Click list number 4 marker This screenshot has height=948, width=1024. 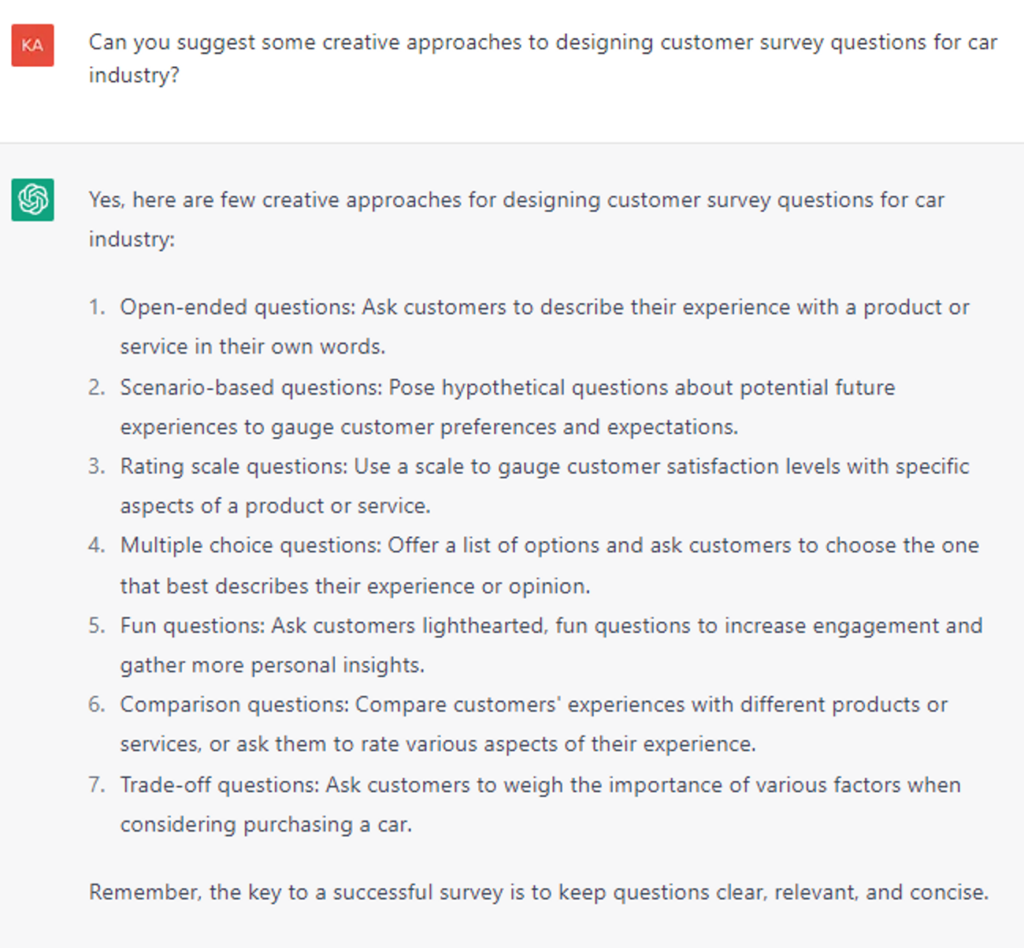[97, 545]
